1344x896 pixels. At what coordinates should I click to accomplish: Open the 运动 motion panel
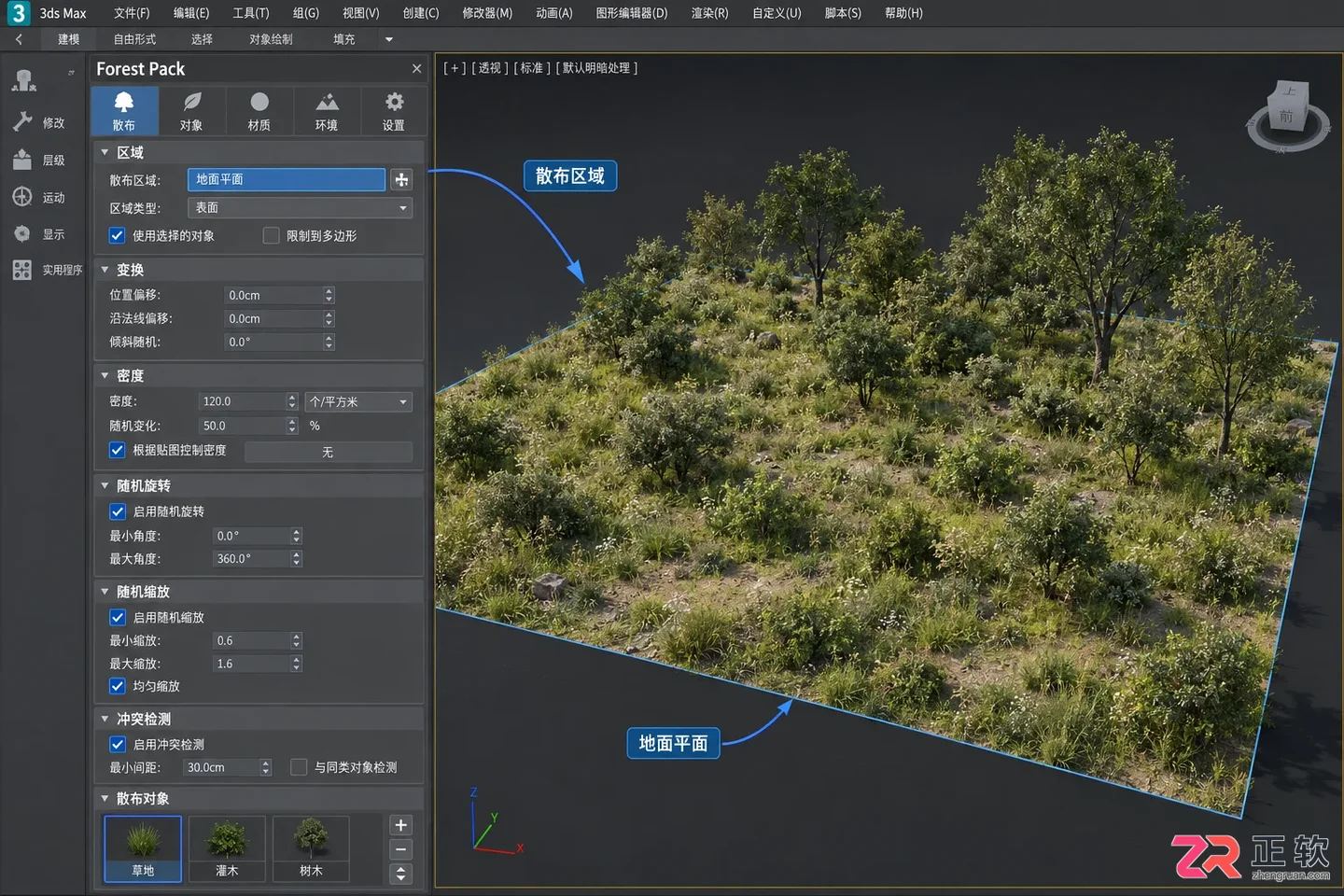pos(40,197)
